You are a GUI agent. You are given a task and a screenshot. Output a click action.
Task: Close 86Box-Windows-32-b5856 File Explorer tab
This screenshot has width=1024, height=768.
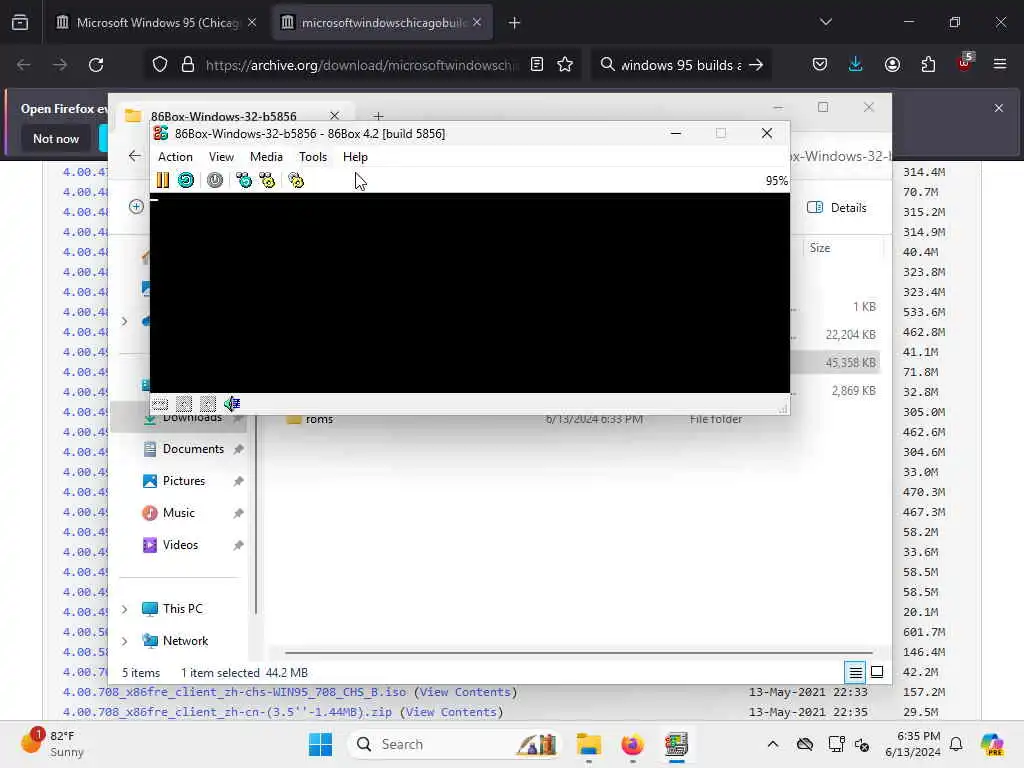coord(334,116)
